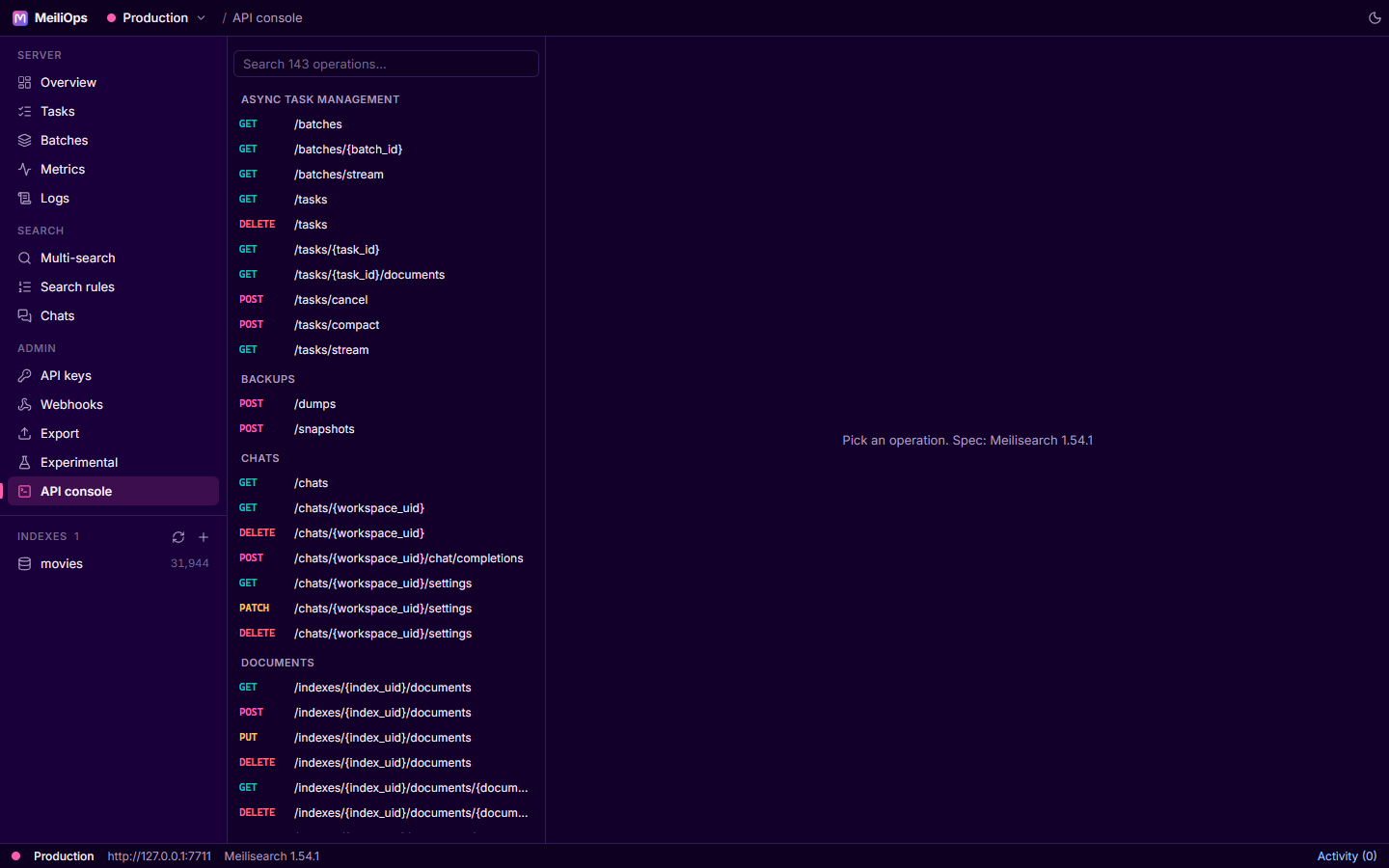This screenshot has height=868, width=1389.
Task: Open Metrics pulse icon in sidebar
Action: click(x=25, y=169)
